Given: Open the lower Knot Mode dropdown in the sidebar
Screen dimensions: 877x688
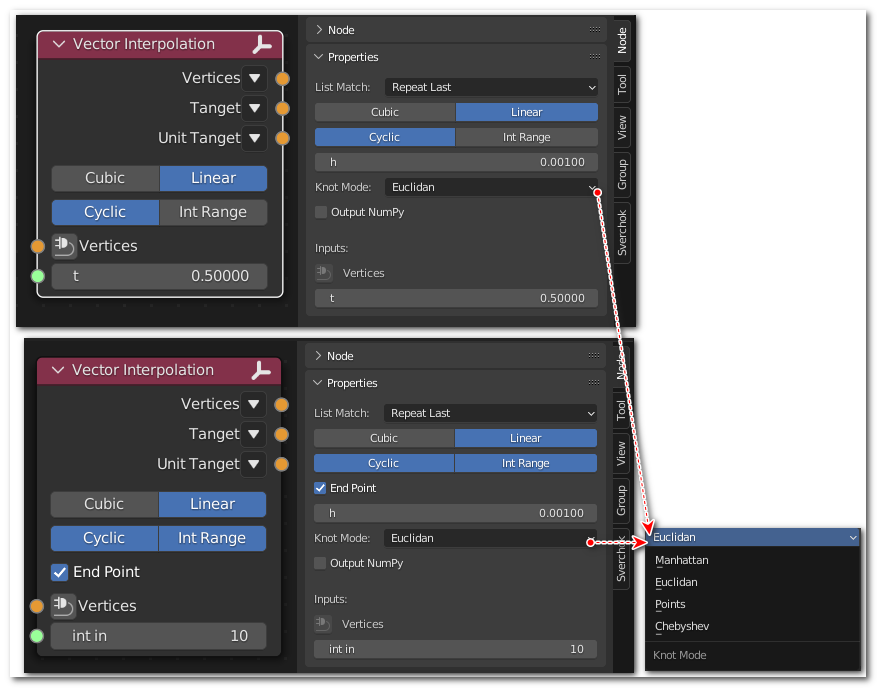Looking at the screenshot, I should click(490, 538).
